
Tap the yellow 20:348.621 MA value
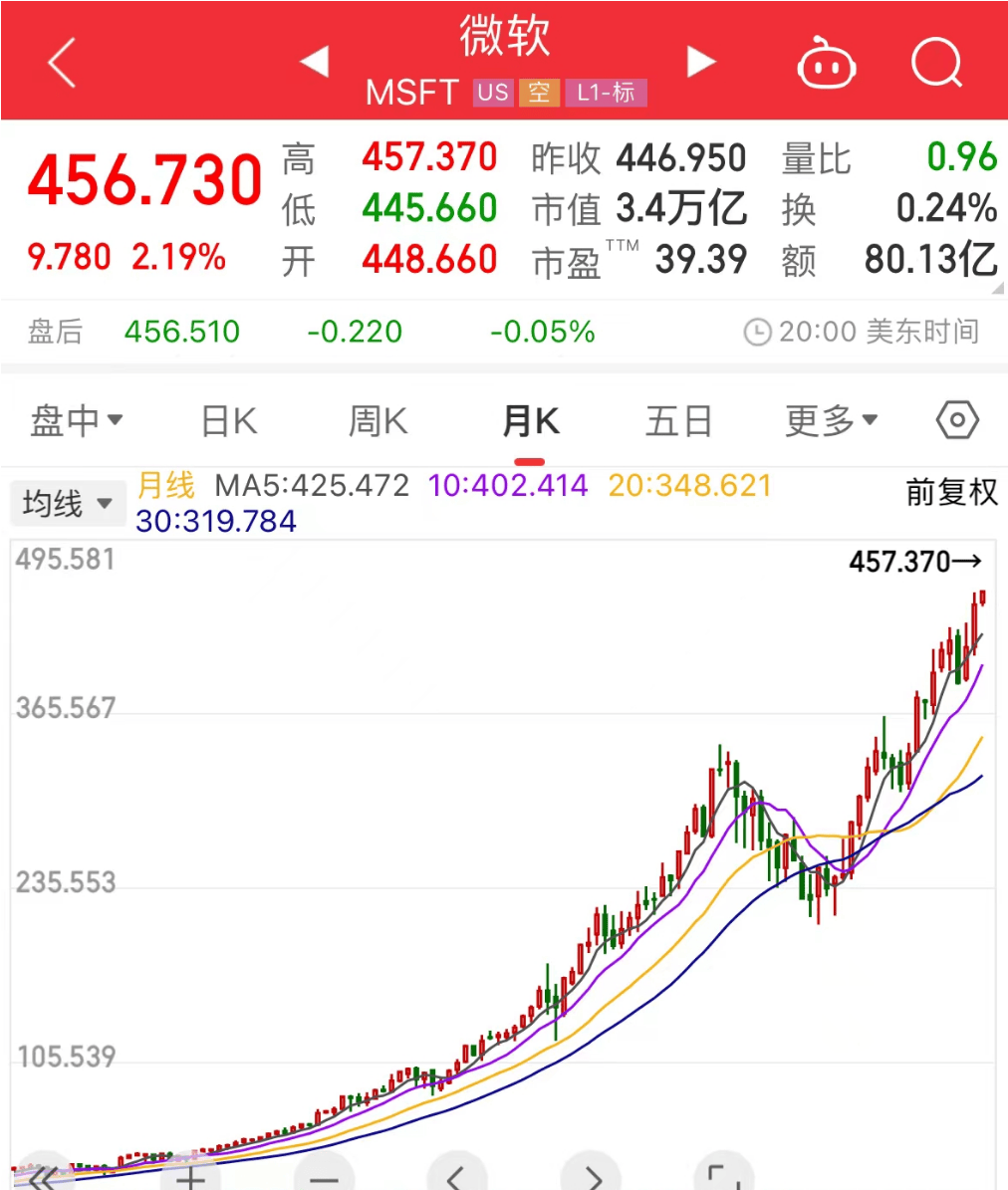click(x=690, y=485)
